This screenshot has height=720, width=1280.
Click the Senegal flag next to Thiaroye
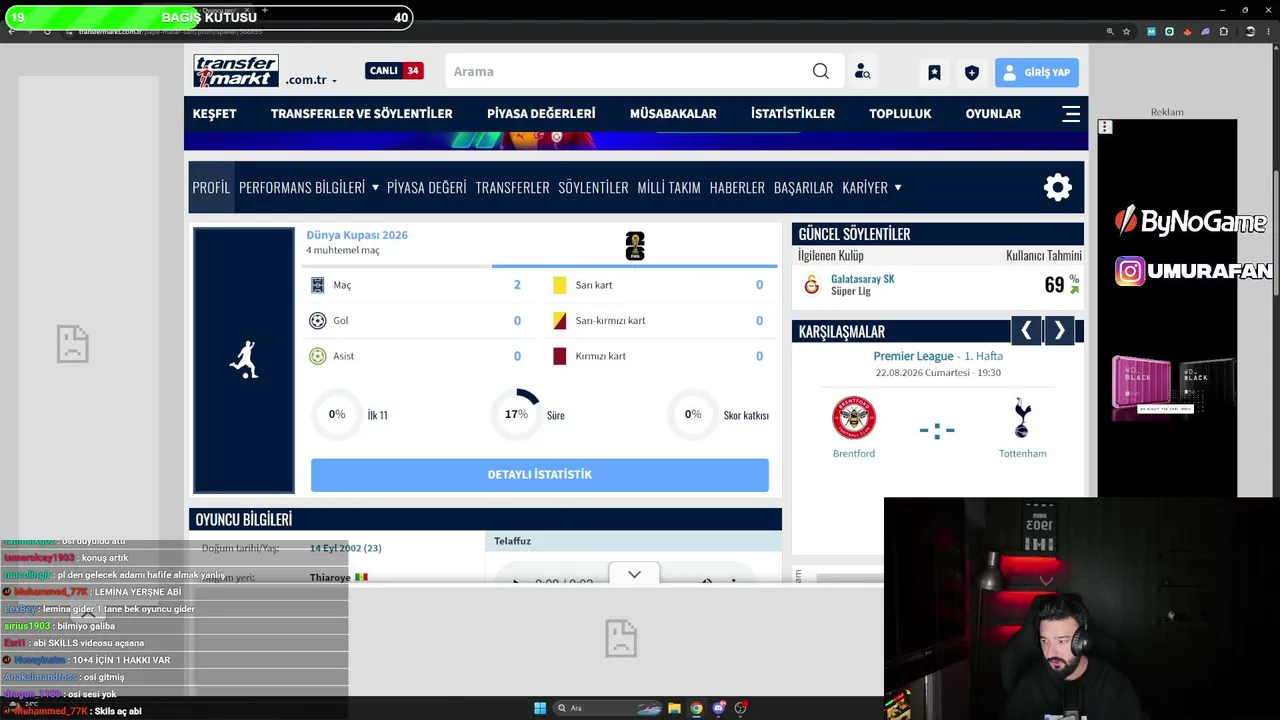[x=361, y=577]
